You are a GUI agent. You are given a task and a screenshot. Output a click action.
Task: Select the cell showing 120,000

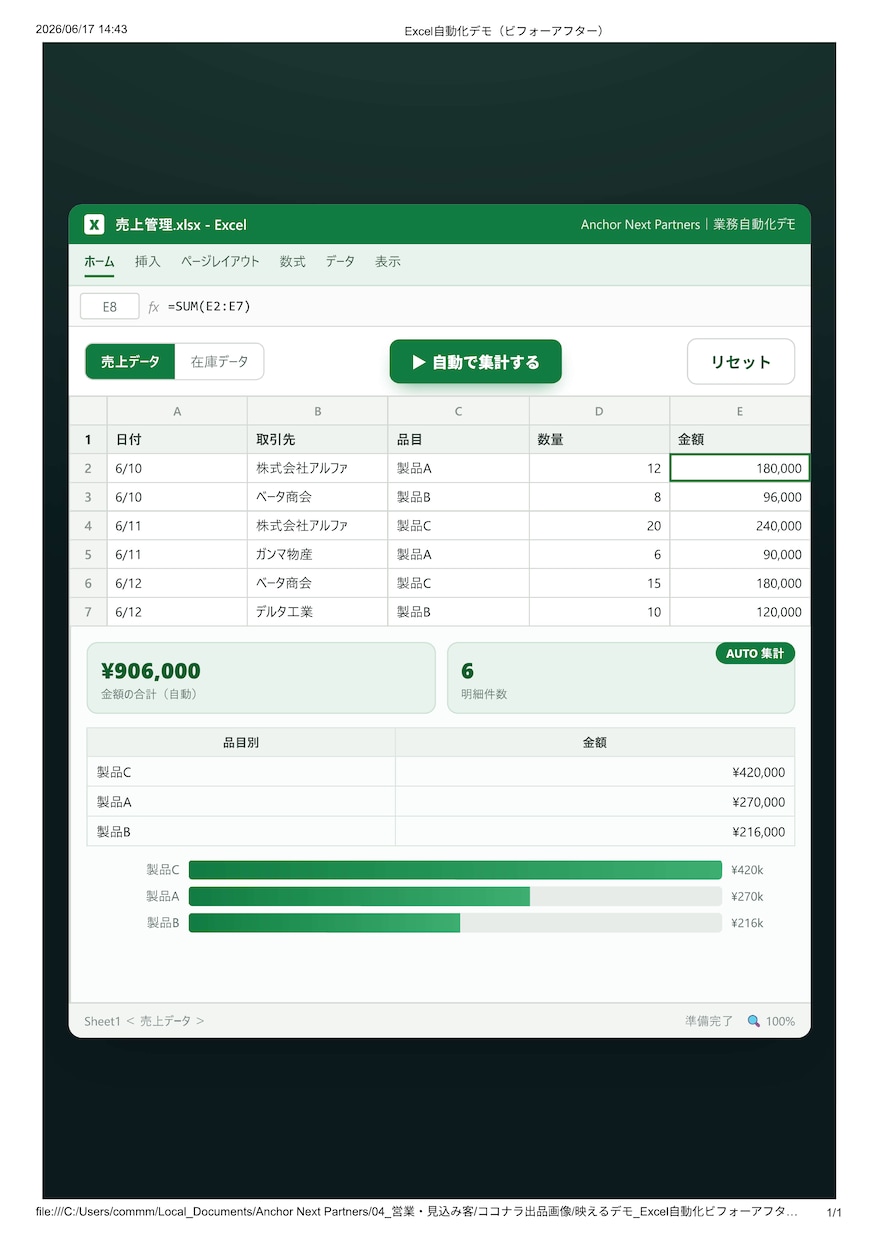740,612
